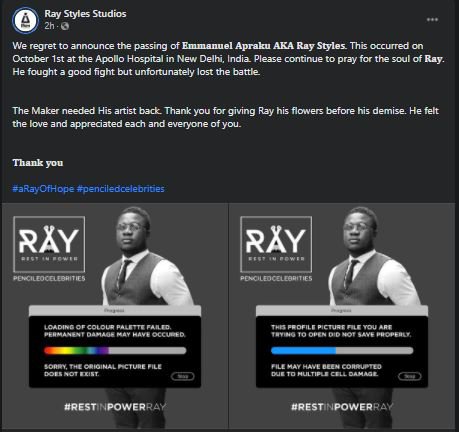The width and height of the screenshot is (459, 432).
Task: Click the Ray Styles Studios page name
Action: [85, 14]
